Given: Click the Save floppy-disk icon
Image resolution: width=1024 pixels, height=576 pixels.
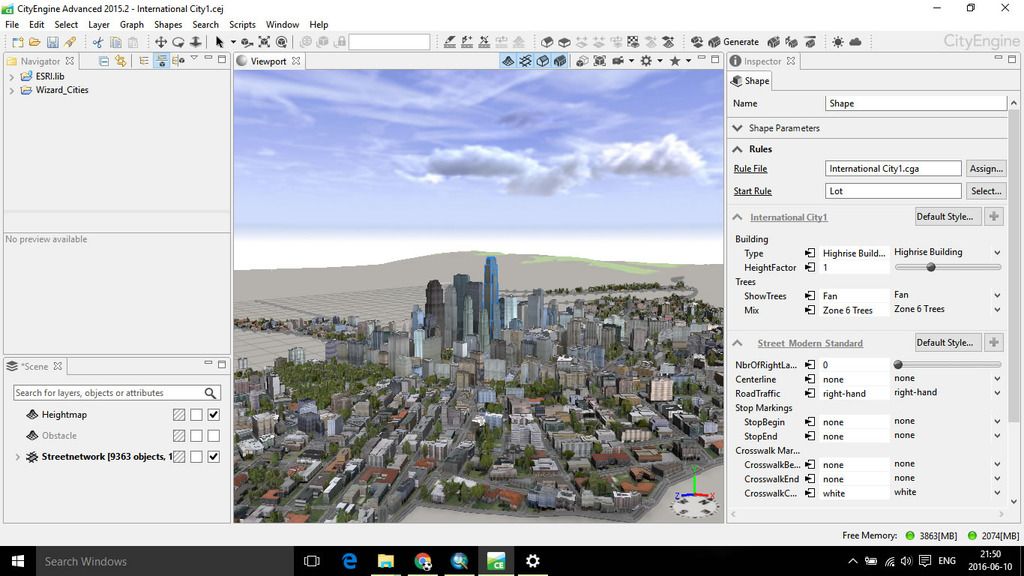Looking at the screenshot, I should [52, 42].
